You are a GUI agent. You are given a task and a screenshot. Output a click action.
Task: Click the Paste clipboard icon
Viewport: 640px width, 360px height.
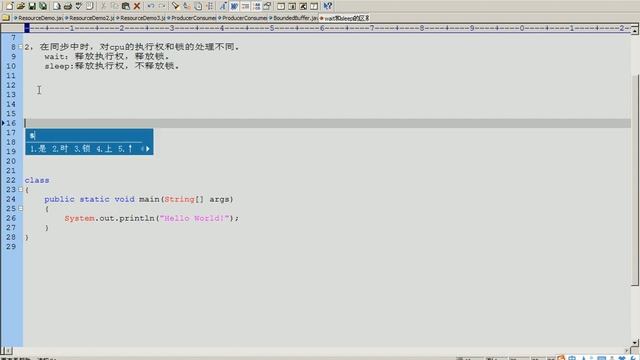coord(126,6)
